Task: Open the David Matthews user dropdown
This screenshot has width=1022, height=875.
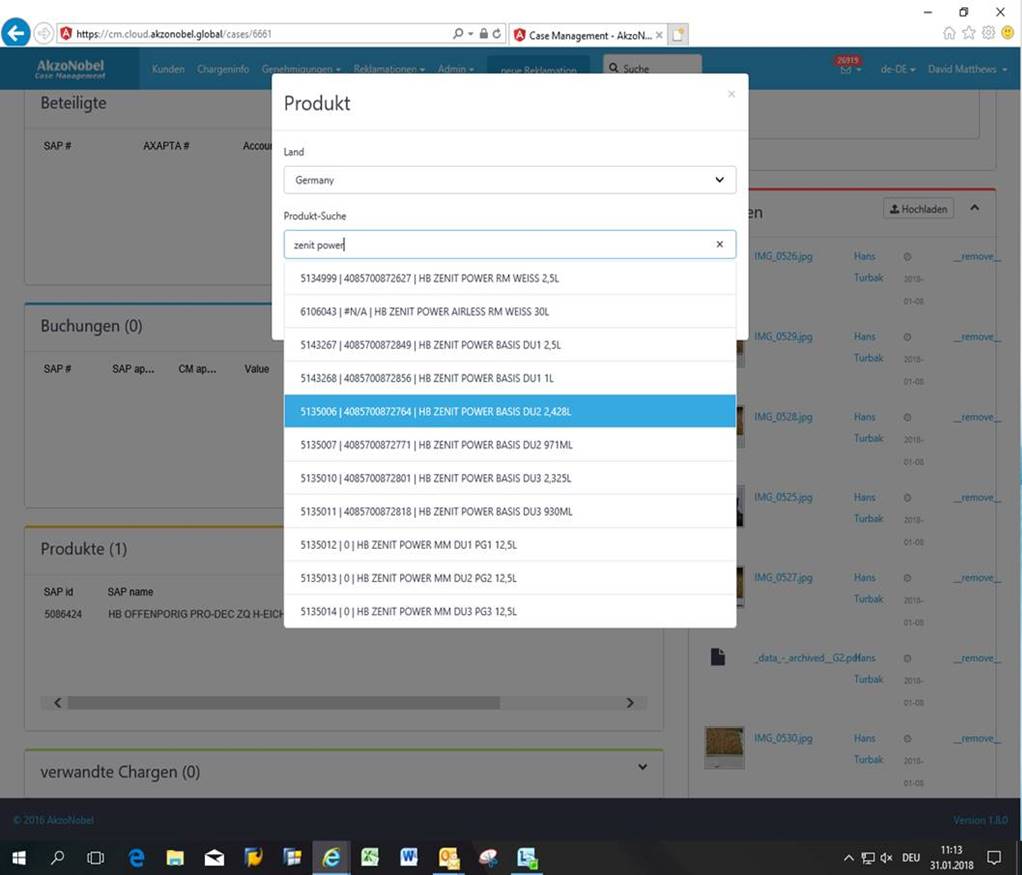Action: [x=967, y=69]
